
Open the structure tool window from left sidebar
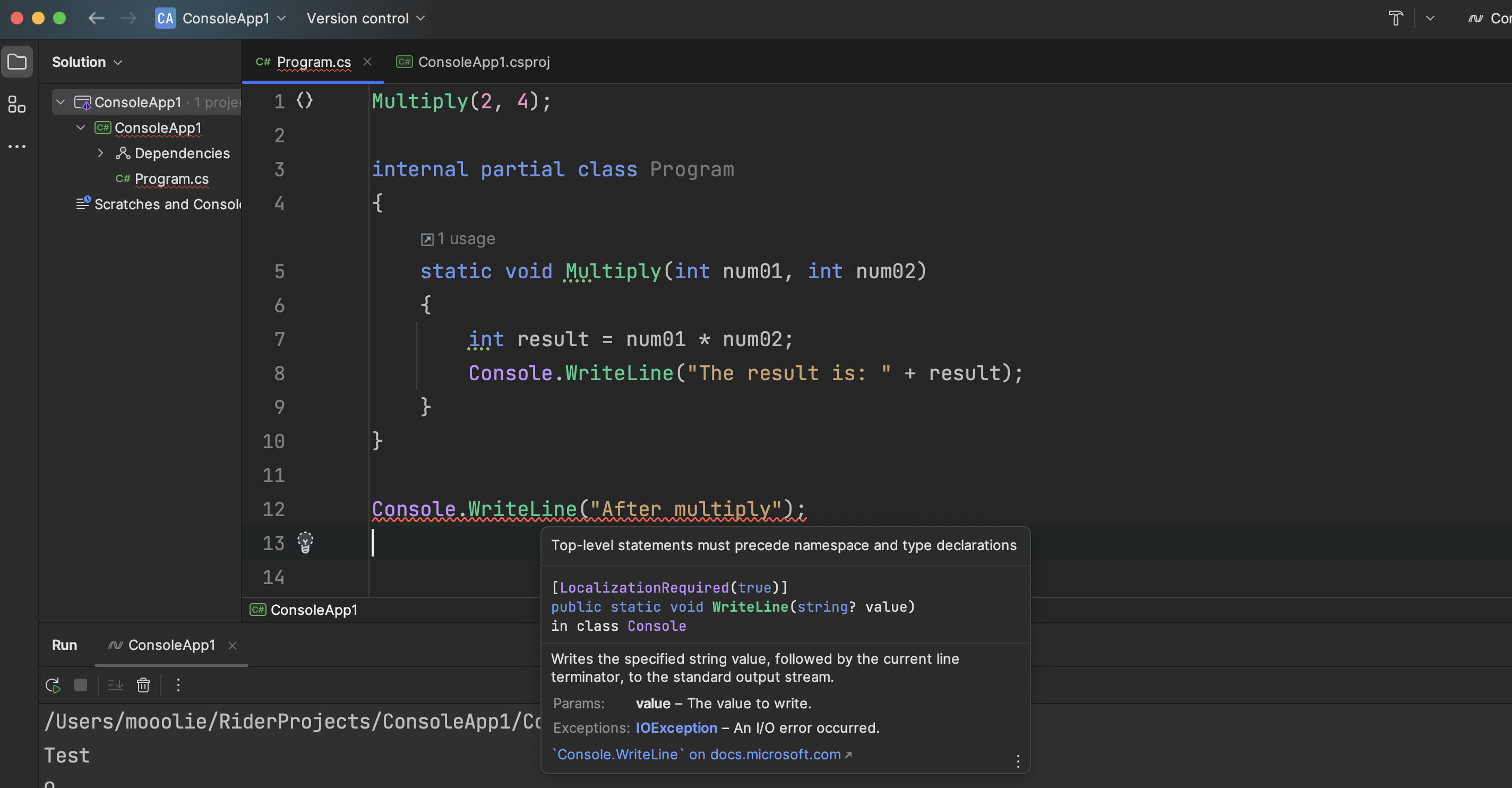(x=16, y=104)
